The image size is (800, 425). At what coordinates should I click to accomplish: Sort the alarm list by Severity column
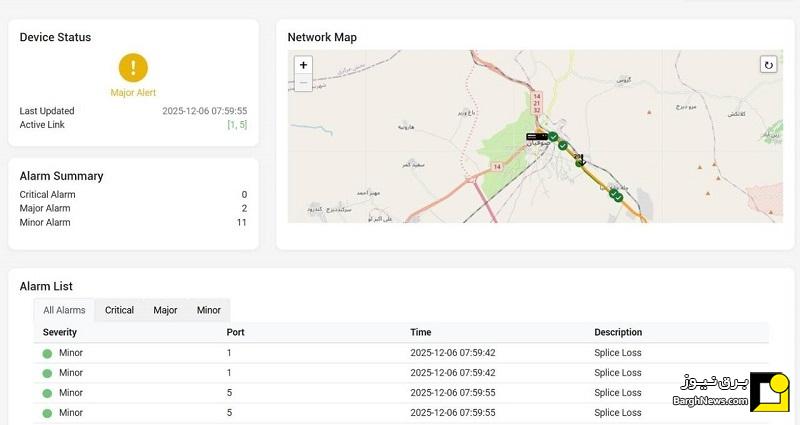(x=60, y=332)
